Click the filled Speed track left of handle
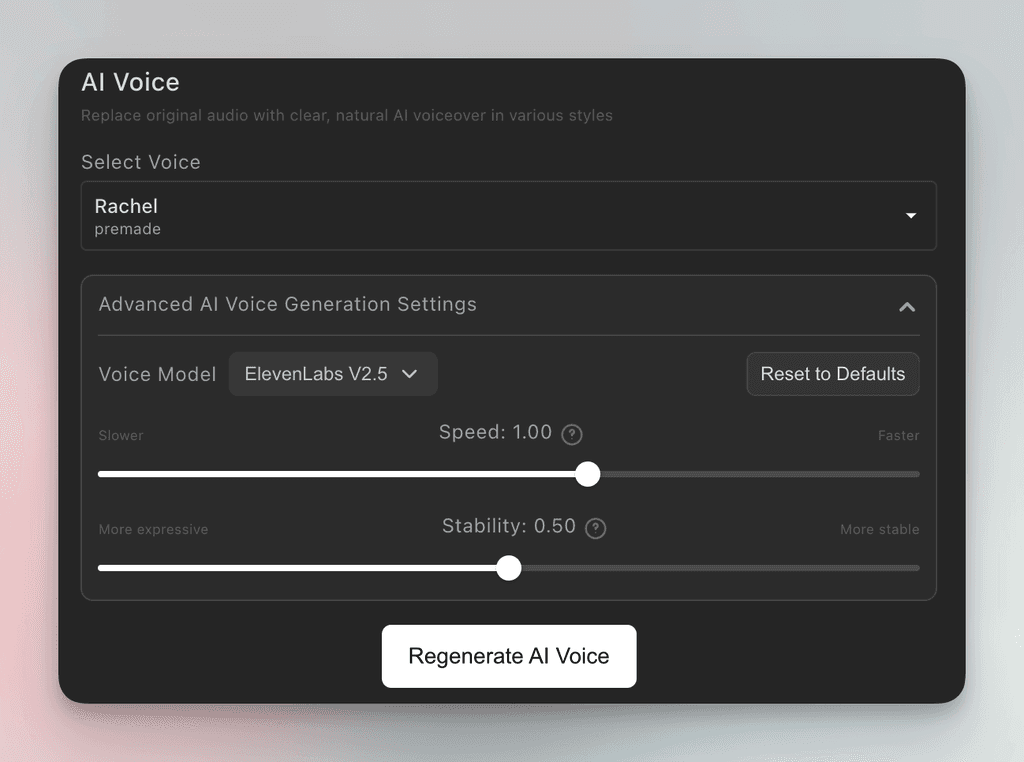1024x762 pixels. point(340,474)
